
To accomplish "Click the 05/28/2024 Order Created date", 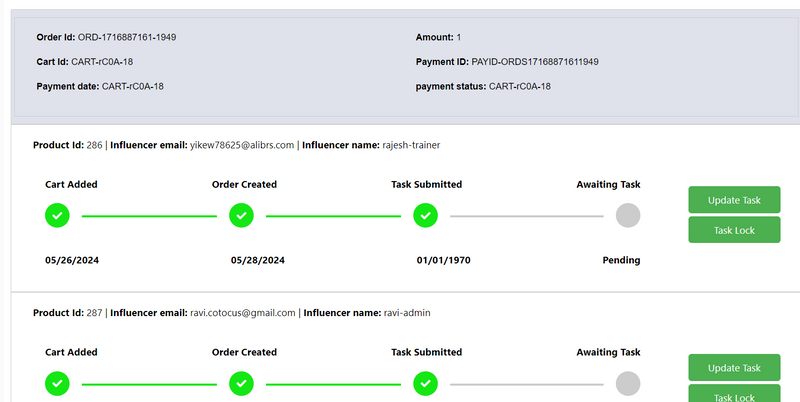I will pos(258,260).
